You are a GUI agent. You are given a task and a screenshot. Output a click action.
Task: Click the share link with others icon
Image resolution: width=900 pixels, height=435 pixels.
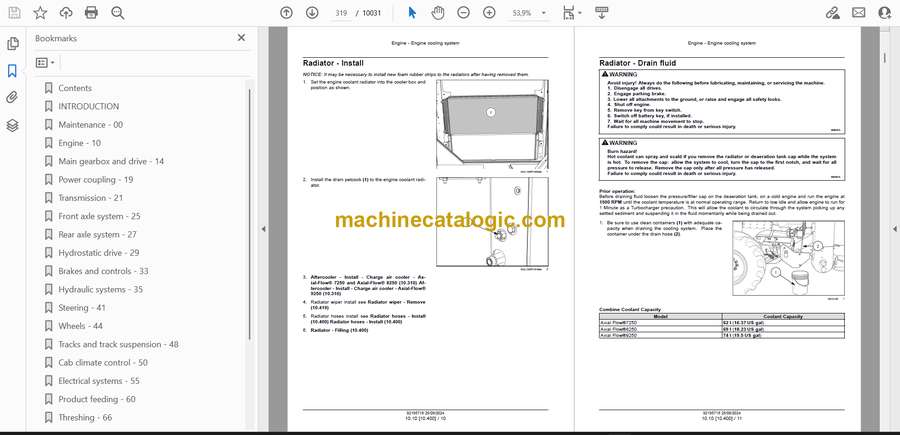pos(832,13)
